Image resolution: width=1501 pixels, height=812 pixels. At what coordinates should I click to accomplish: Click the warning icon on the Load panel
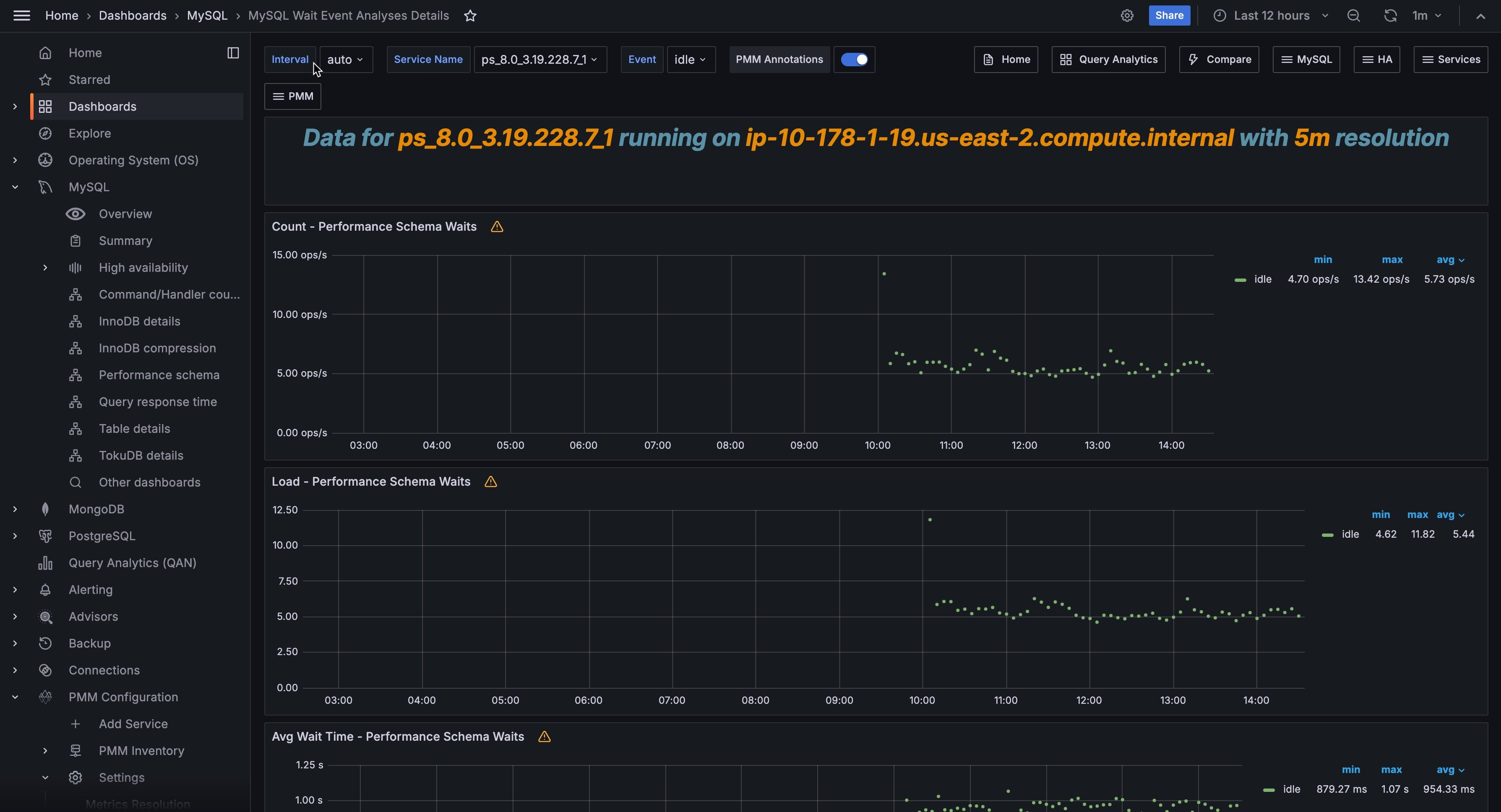coord(491,482)
